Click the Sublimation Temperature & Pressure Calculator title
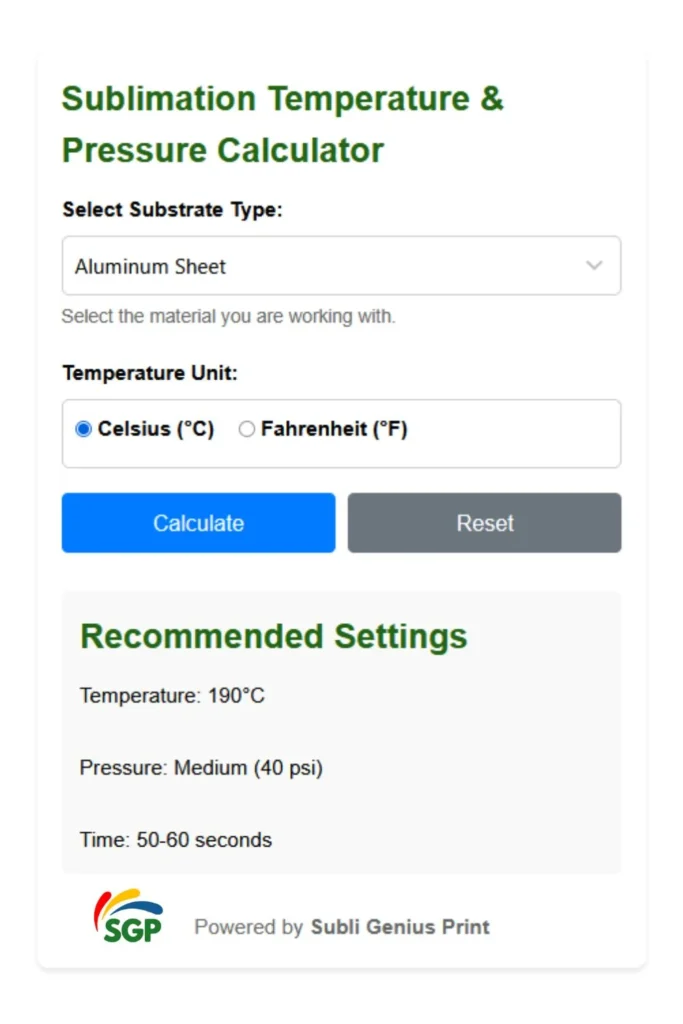Viewport: 683px width, 1024px height. click(x=282, y=125)
